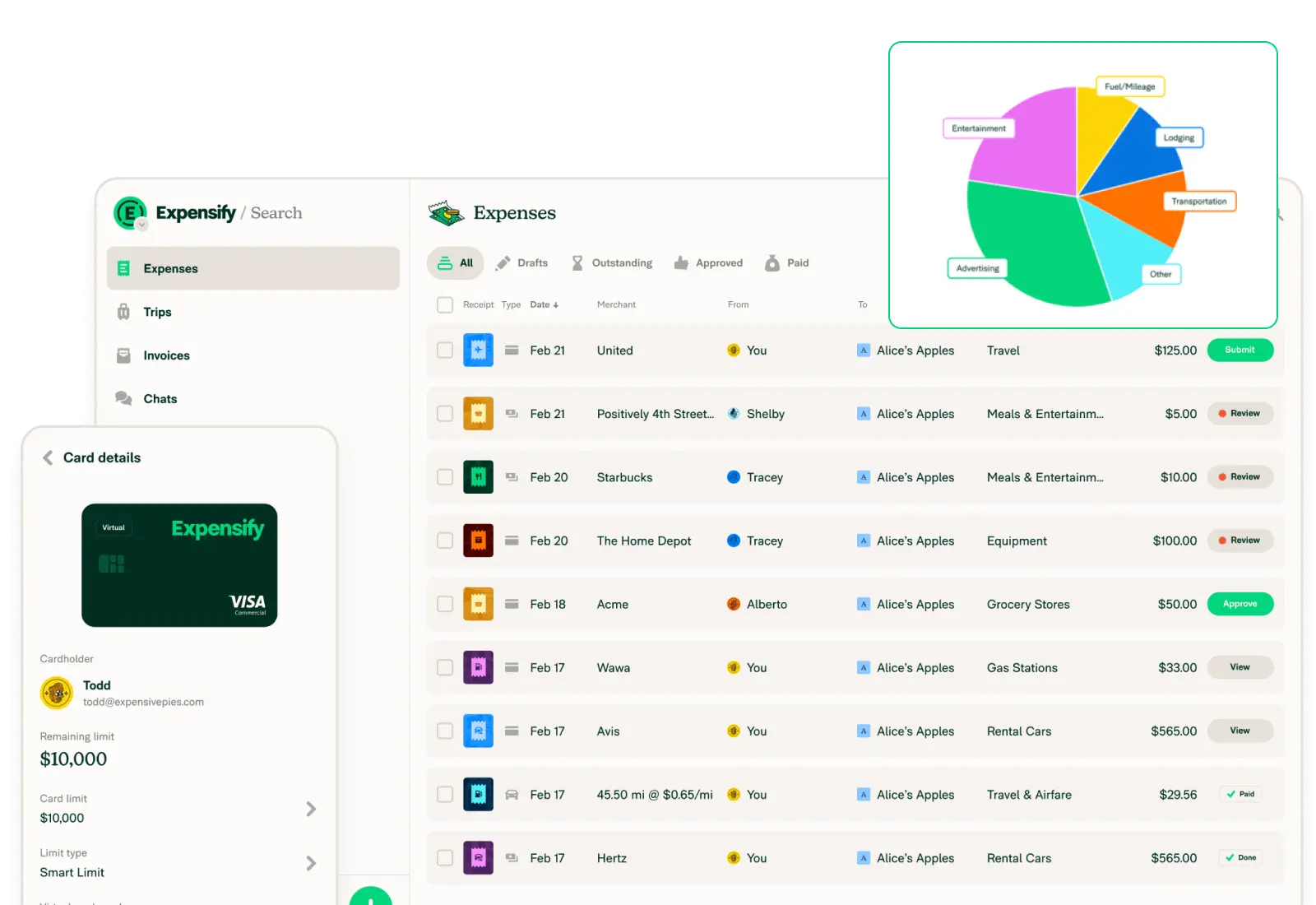Open the account switcher dropdown on logo
Screen dimensions: 1316x905
tap(142, 225)
